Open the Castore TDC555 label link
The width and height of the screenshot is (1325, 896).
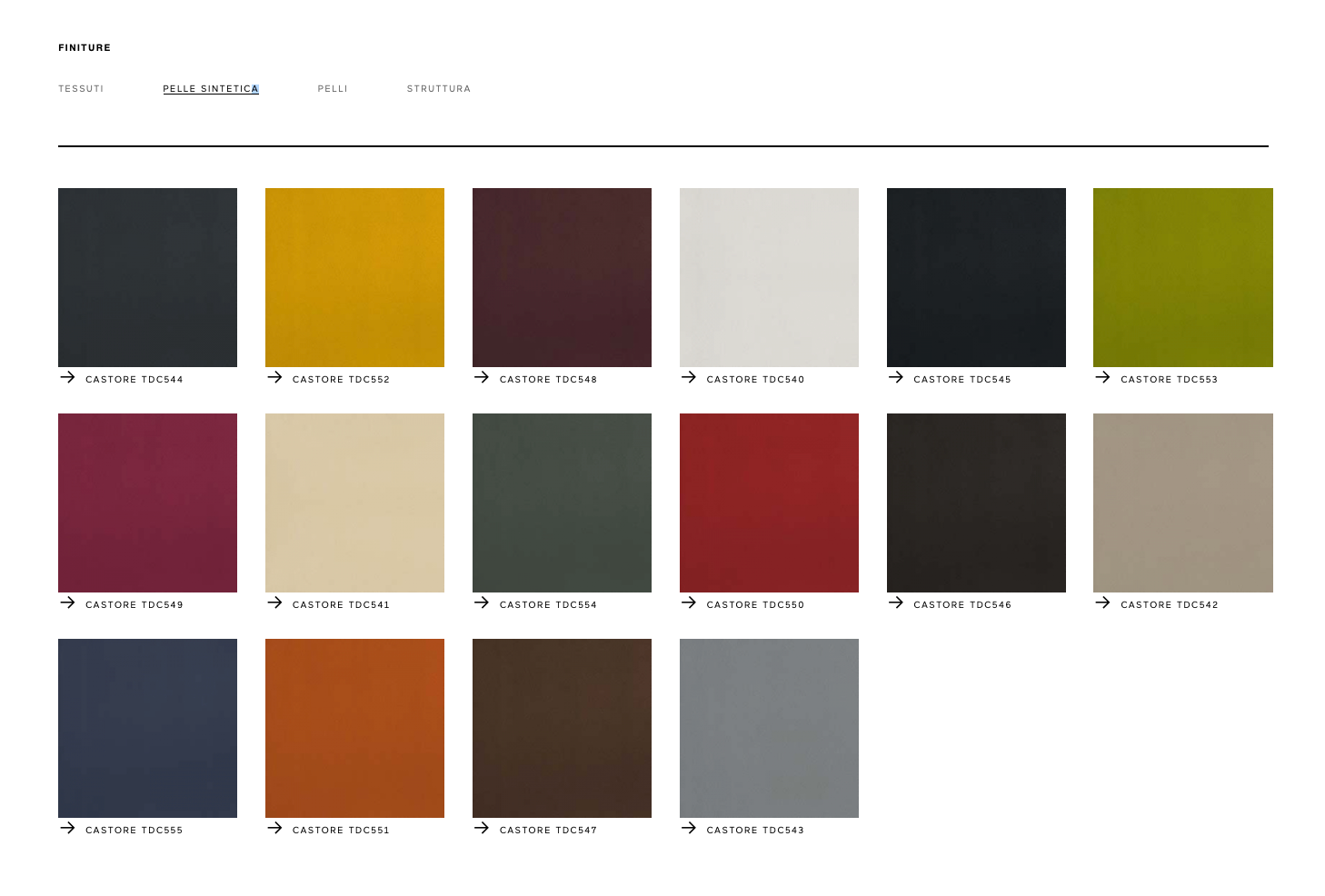[x=134, y=831]
